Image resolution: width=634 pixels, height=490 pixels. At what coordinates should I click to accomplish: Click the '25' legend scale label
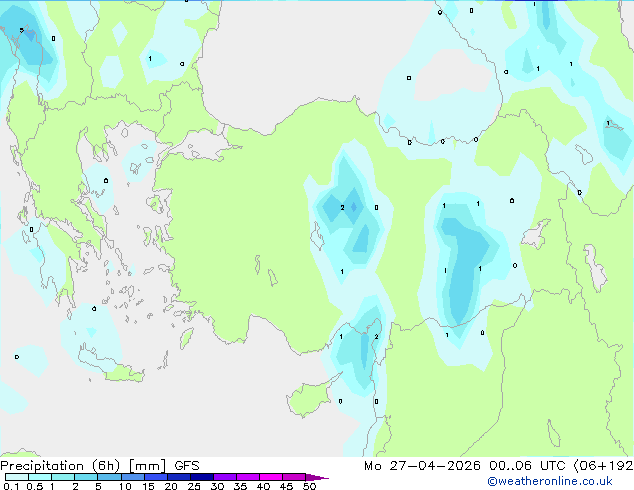(x=194, y=486)
